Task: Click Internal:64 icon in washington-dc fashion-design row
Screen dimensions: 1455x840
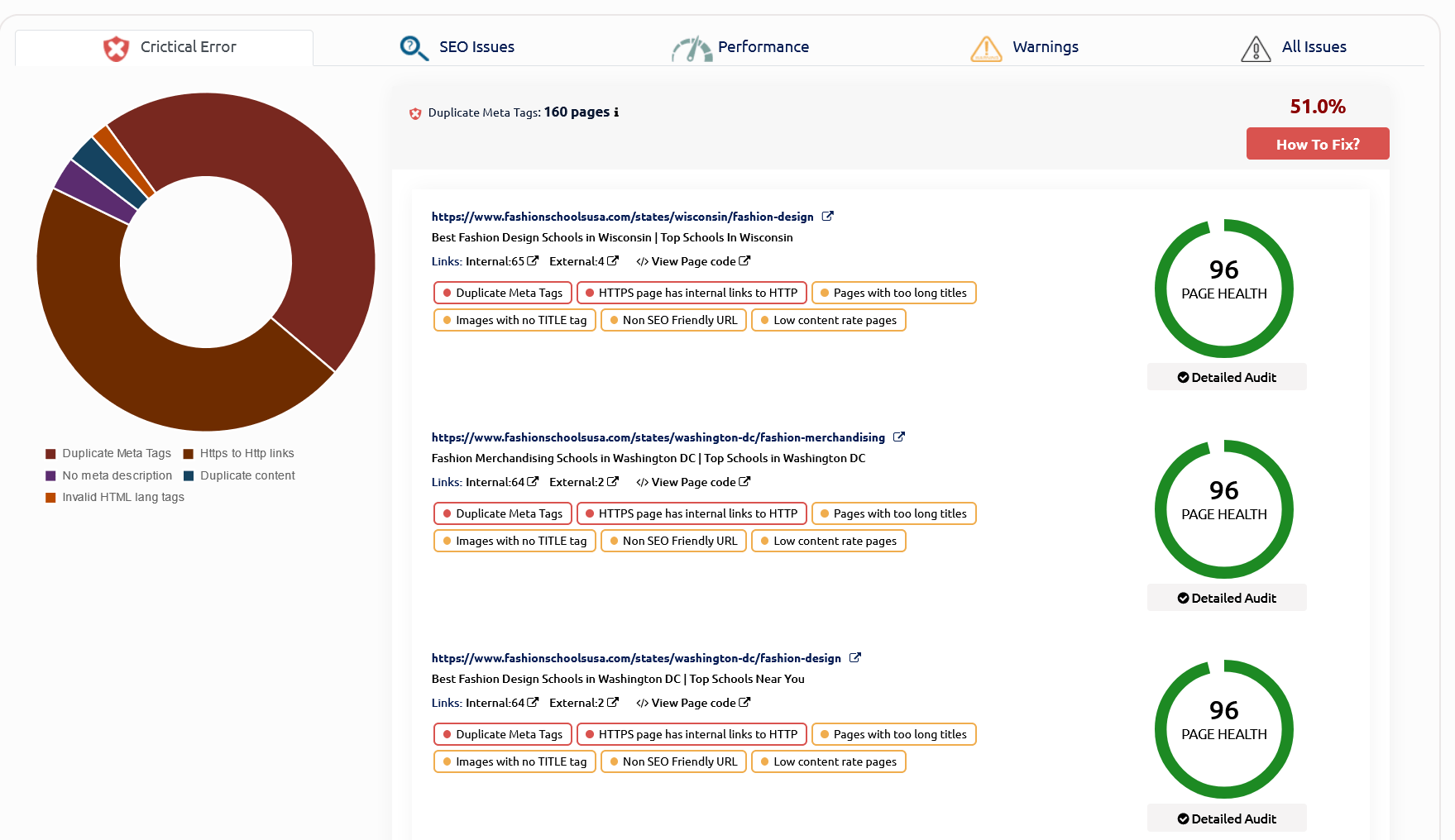Action: click(533, 702)
